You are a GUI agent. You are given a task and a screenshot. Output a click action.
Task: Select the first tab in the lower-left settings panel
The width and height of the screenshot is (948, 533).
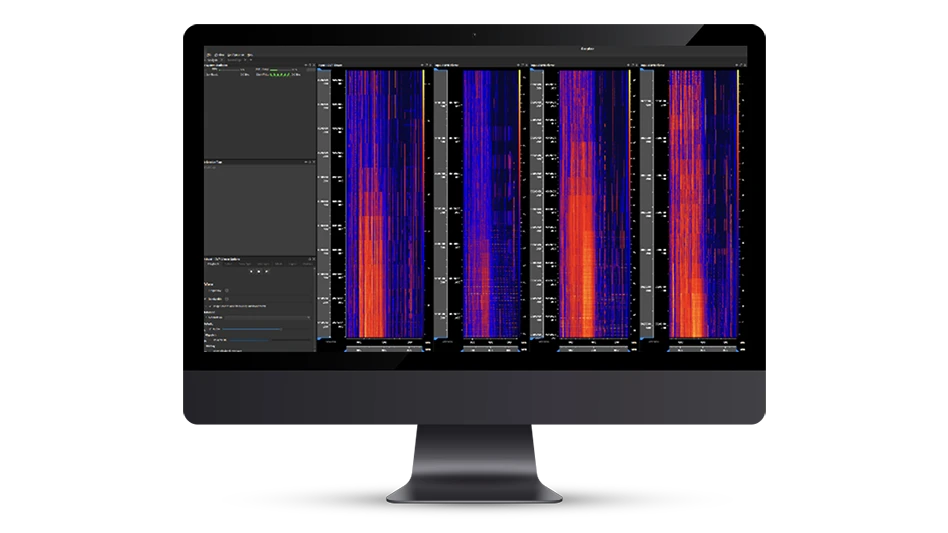tap(213, 263)
